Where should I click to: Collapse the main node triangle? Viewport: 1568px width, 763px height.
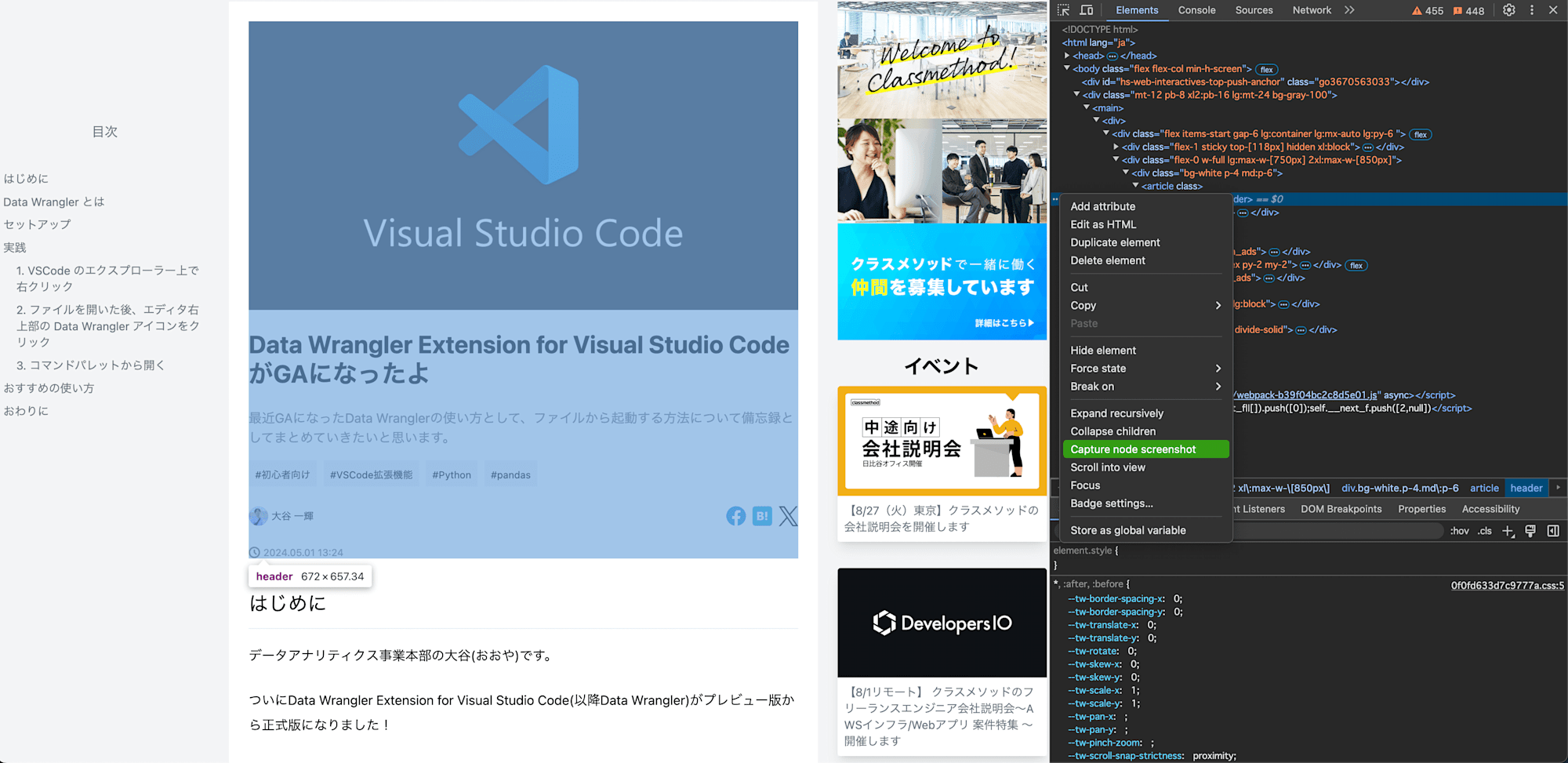1087,108
